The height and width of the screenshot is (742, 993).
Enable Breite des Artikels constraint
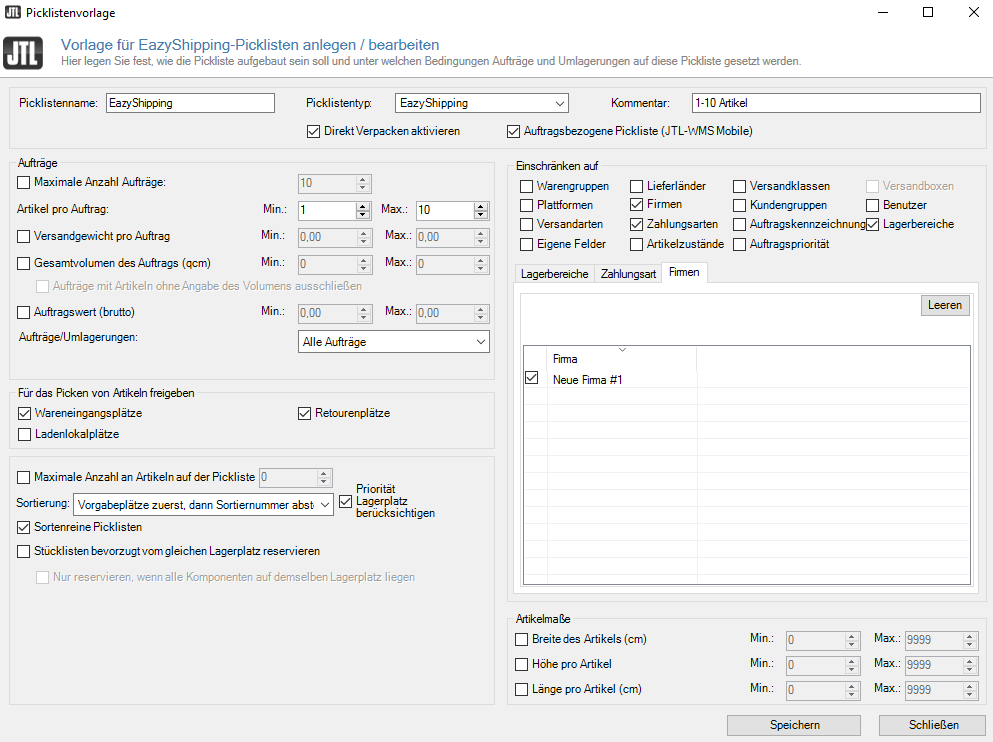coord(521,639)
